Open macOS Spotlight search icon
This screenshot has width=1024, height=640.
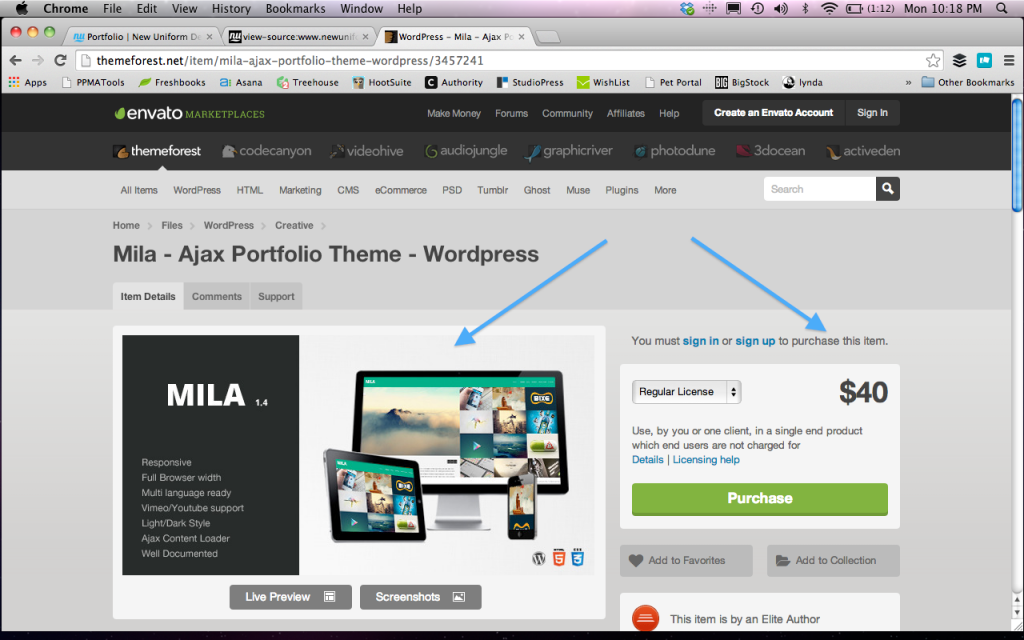[1002, 8]
